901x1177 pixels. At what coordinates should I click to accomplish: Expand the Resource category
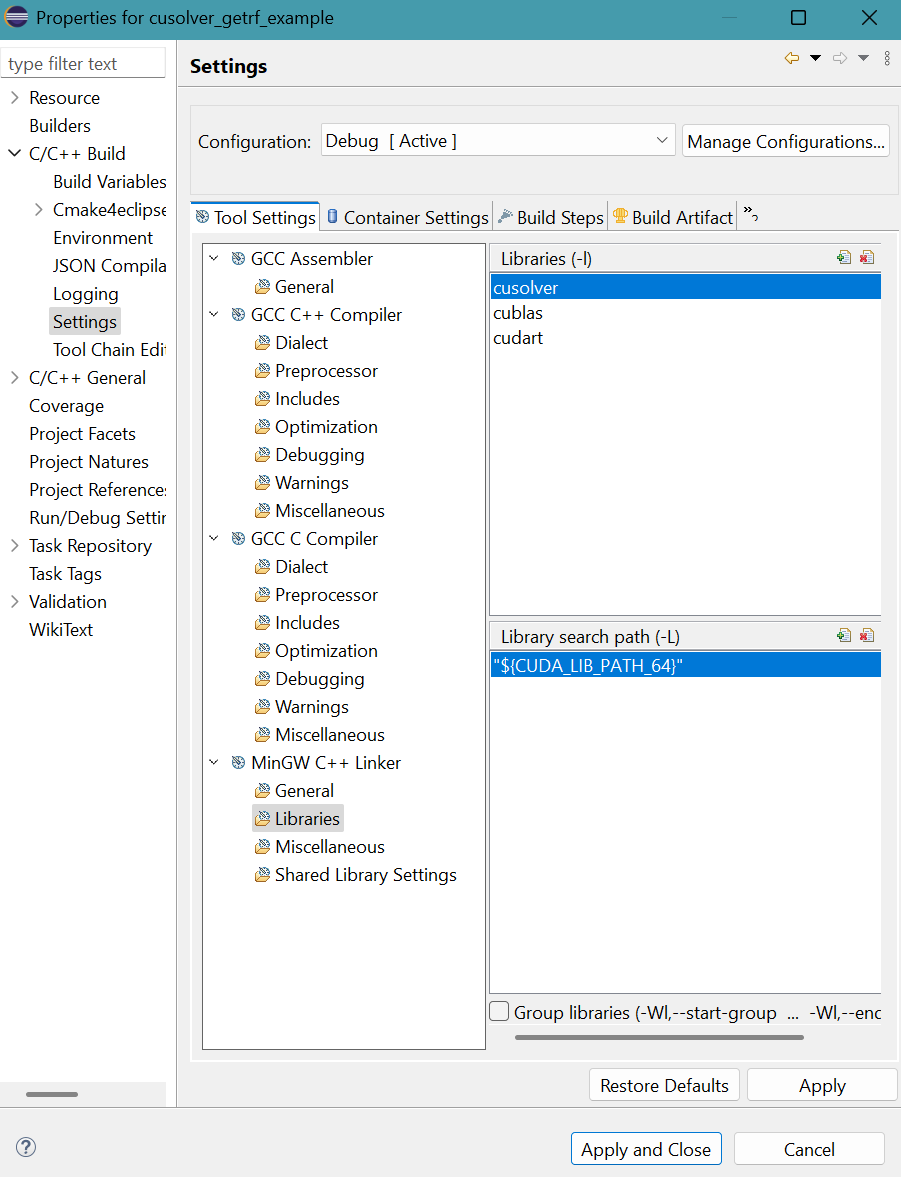(14, 98)
